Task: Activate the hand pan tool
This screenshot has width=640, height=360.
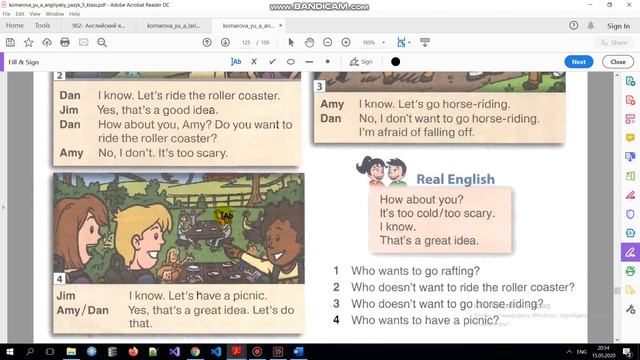Action: point(309,42)
